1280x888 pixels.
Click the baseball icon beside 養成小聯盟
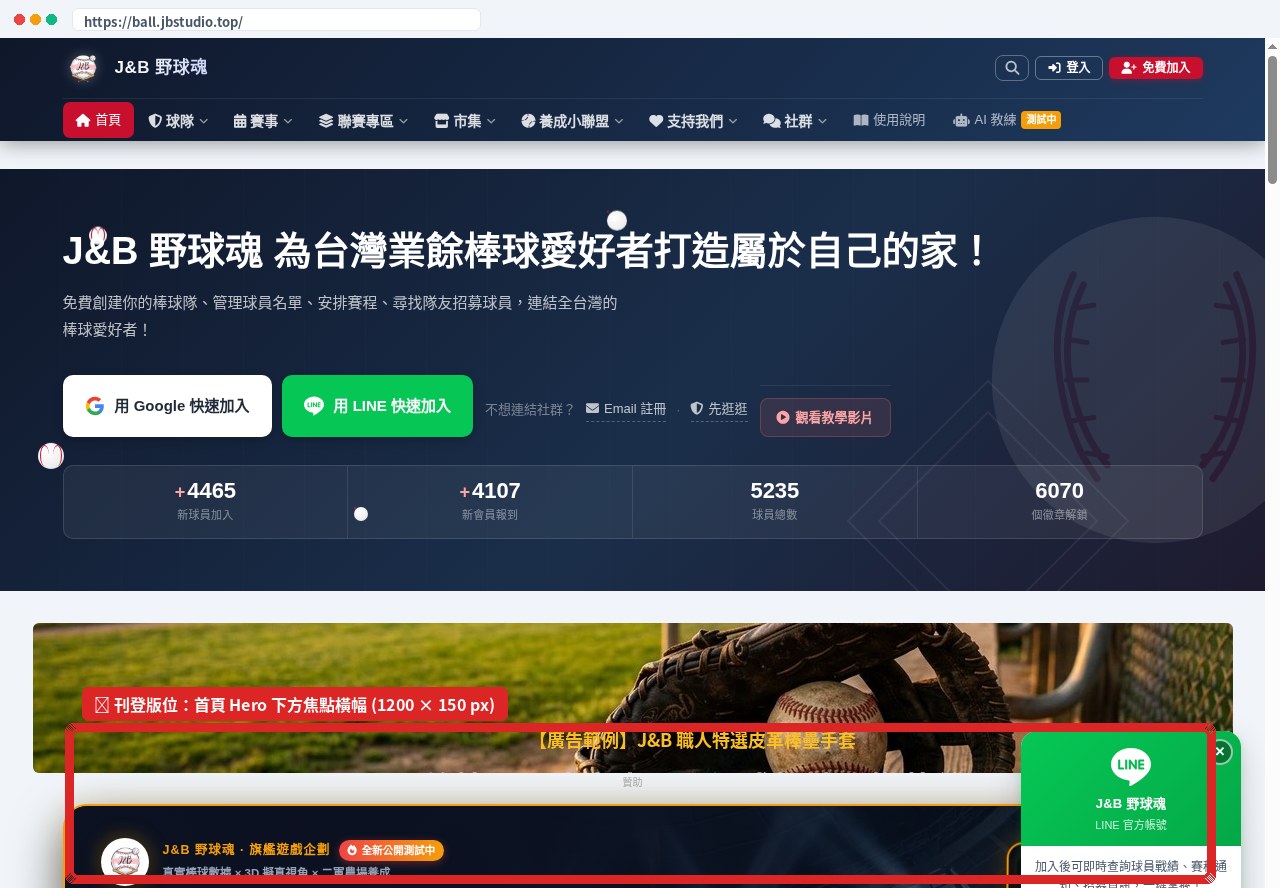(529, 121)
